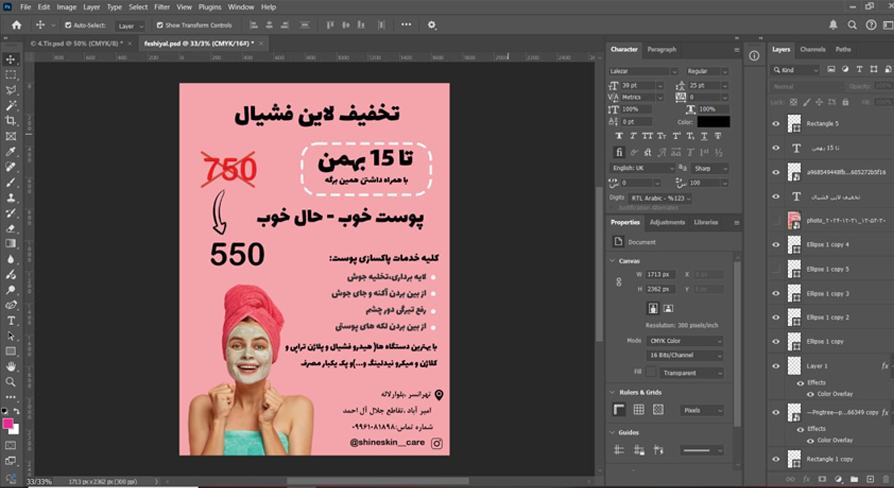Toggle Show Transform Controls checkbox
Screen dimensions: 894x488
click(160, 25)
